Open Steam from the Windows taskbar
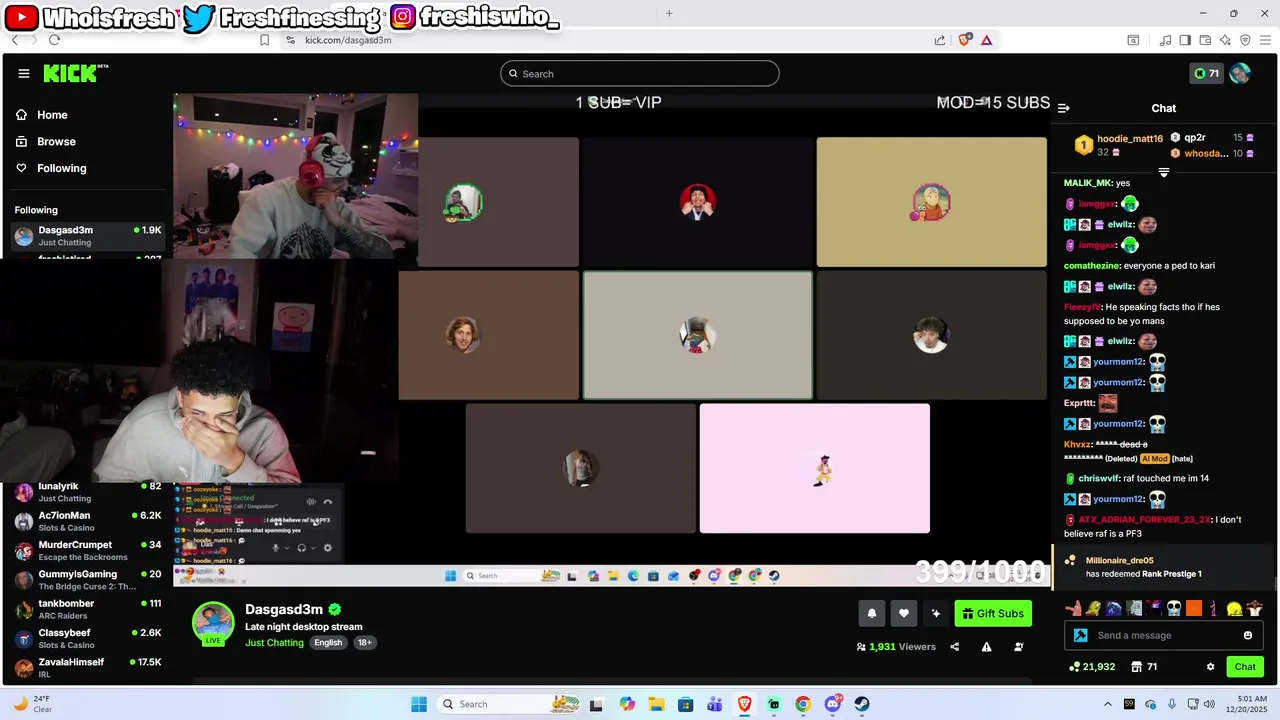Image resolution: width=1280 pixels, height=720 pixels. [x=861, y=704]
